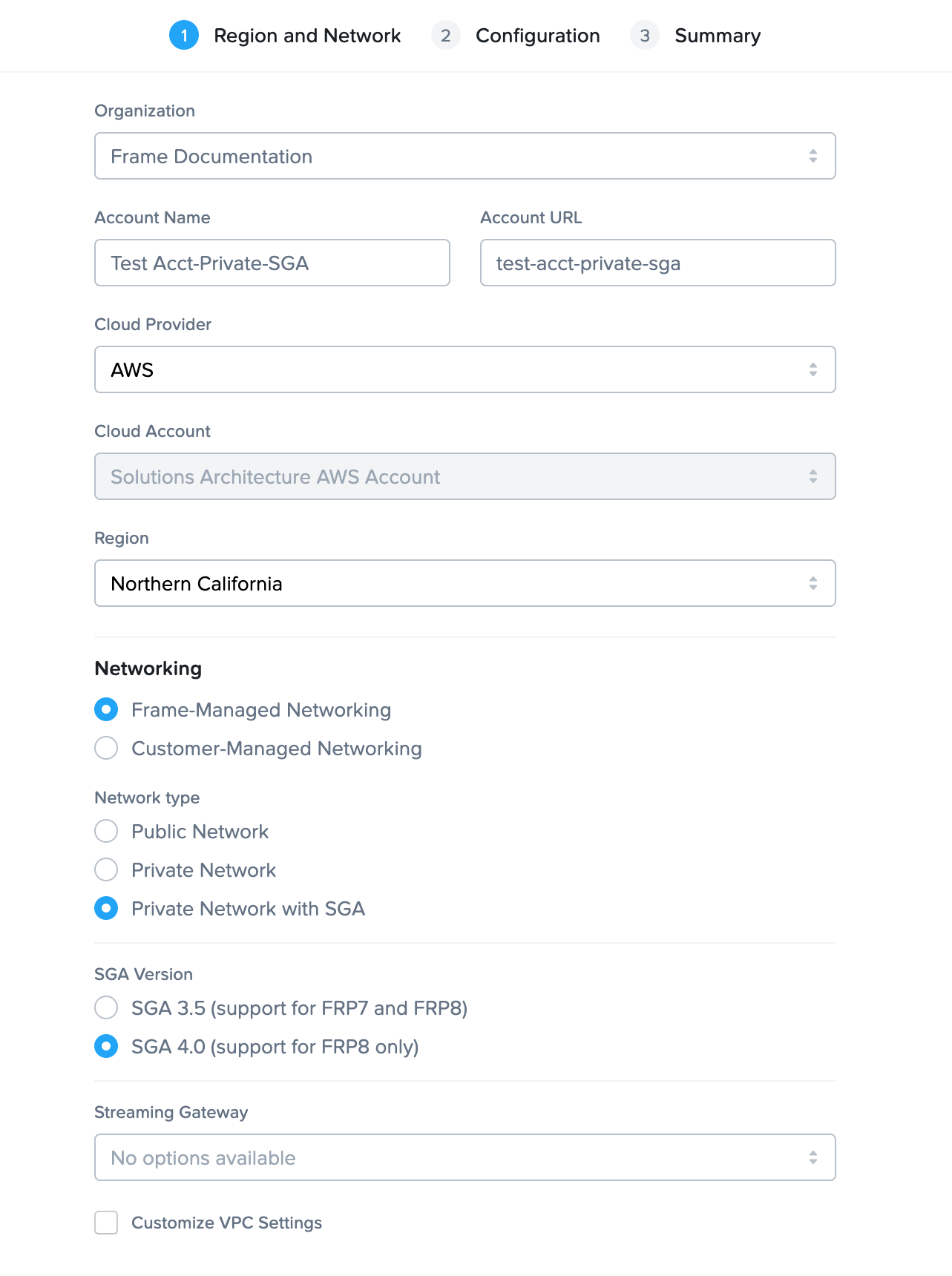The height and width of the screenshot is (1276, 952).
Task: Choose the Private Network radio option
Action: click(106, 869)
